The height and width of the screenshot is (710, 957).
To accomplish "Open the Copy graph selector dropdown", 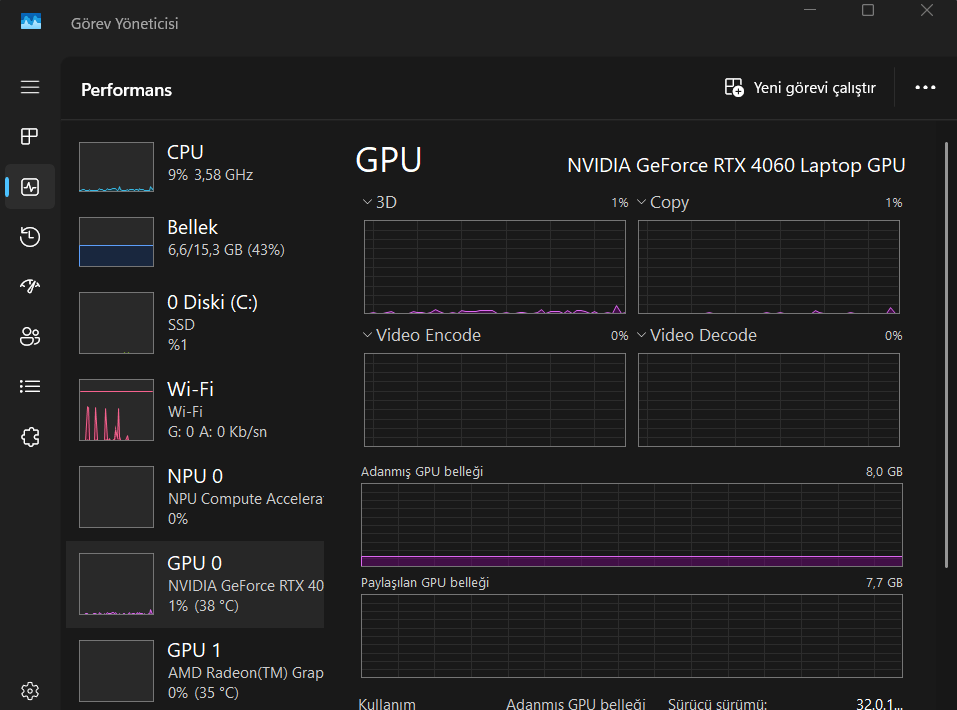I will pos(642,203).
